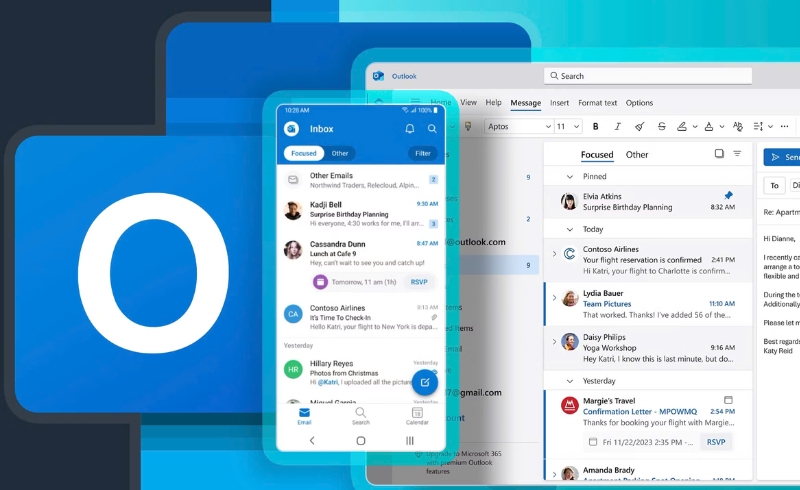The height and width of the screenshot is (490, 800).
Task: Apply Strikethrough formatting in desktop ribbon
Action: (662, 127)
